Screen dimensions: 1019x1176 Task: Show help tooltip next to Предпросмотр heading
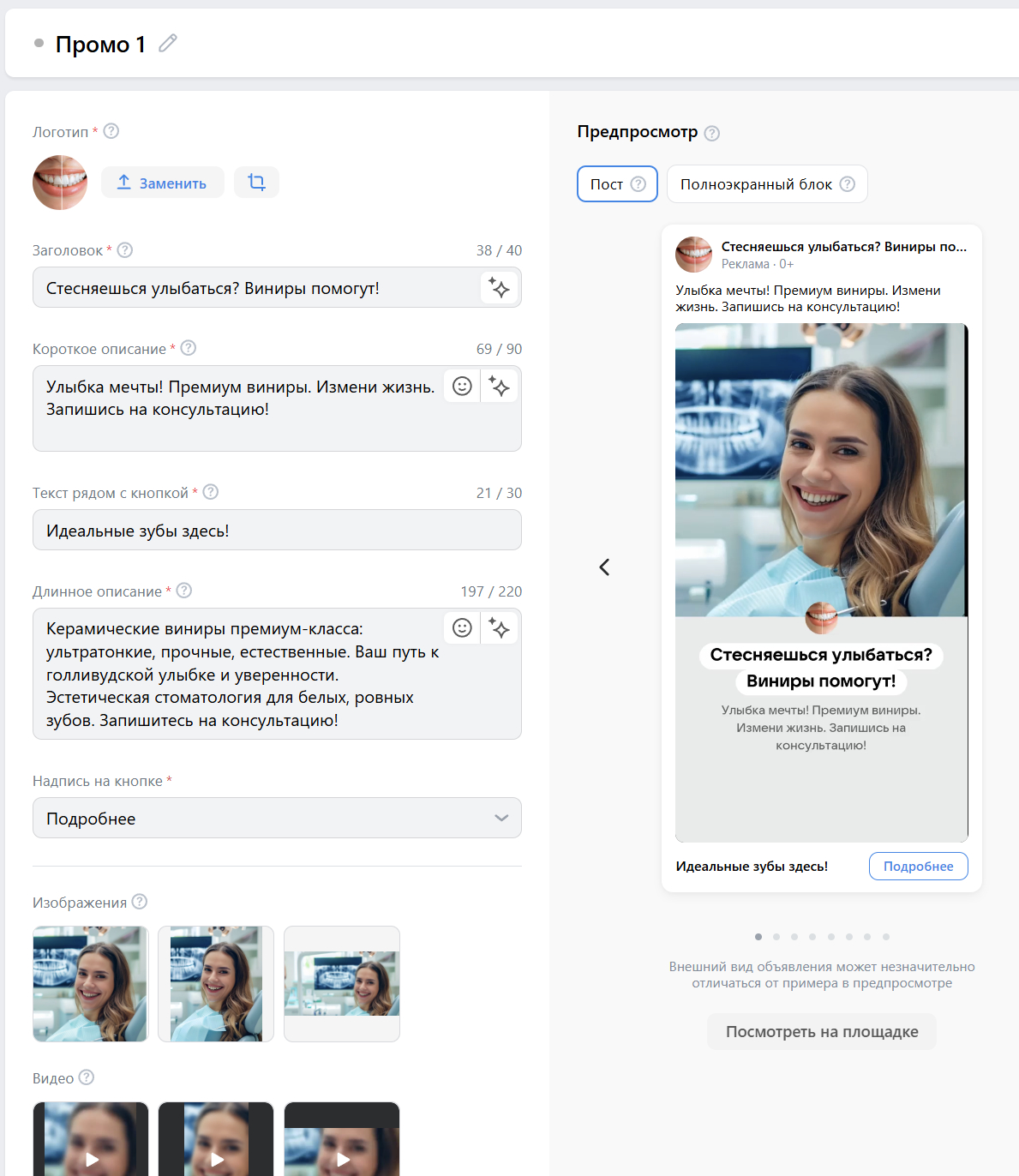[712, 133]
